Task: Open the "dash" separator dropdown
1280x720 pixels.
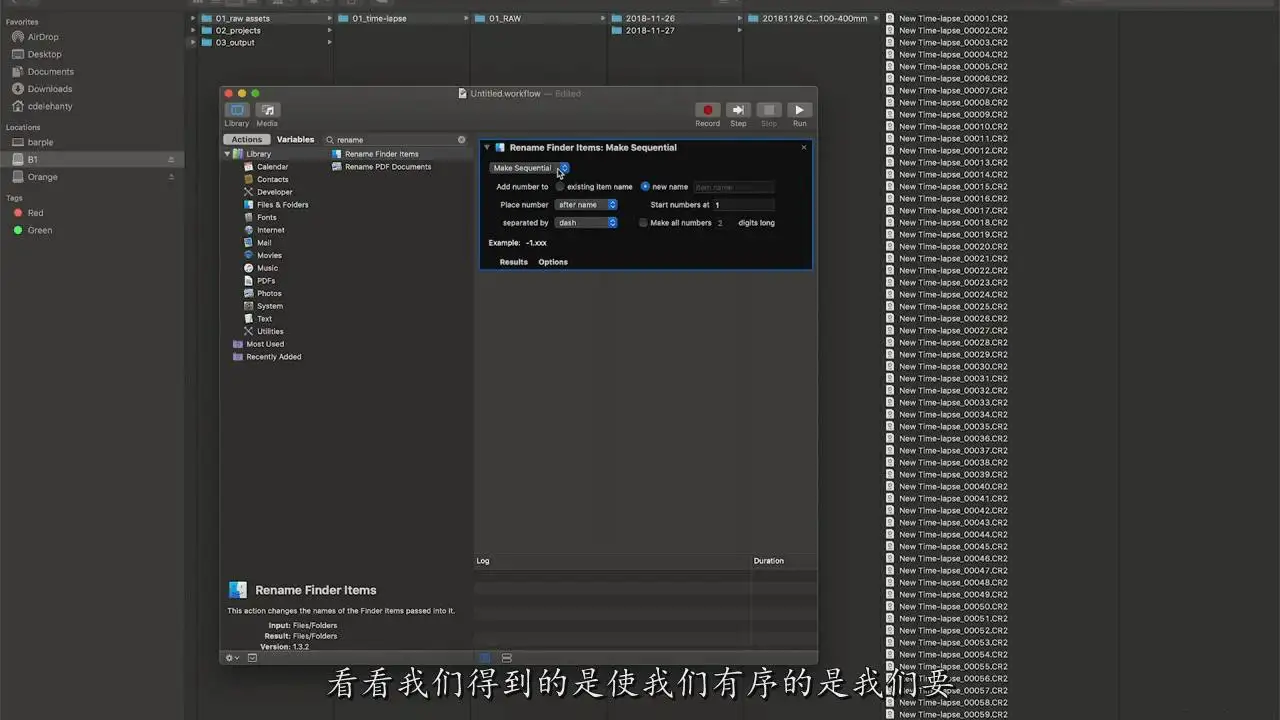Action: point(586,223)
